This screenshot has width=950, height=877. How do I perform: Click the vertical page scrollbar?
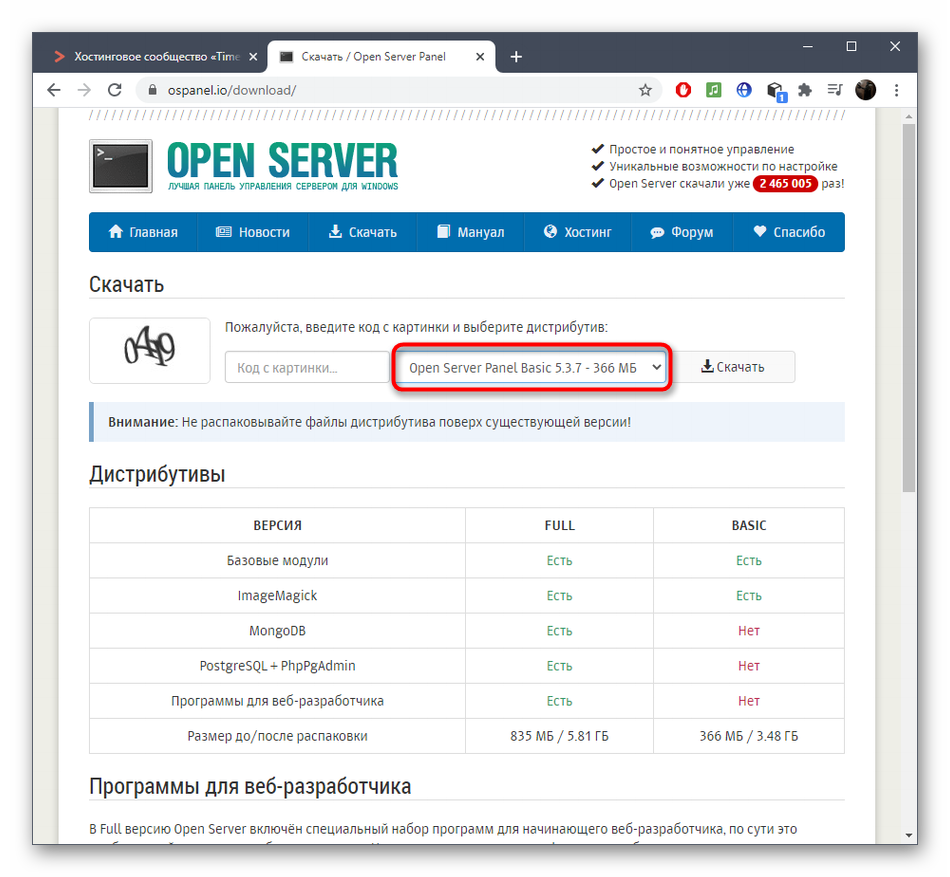click(909, 475)
